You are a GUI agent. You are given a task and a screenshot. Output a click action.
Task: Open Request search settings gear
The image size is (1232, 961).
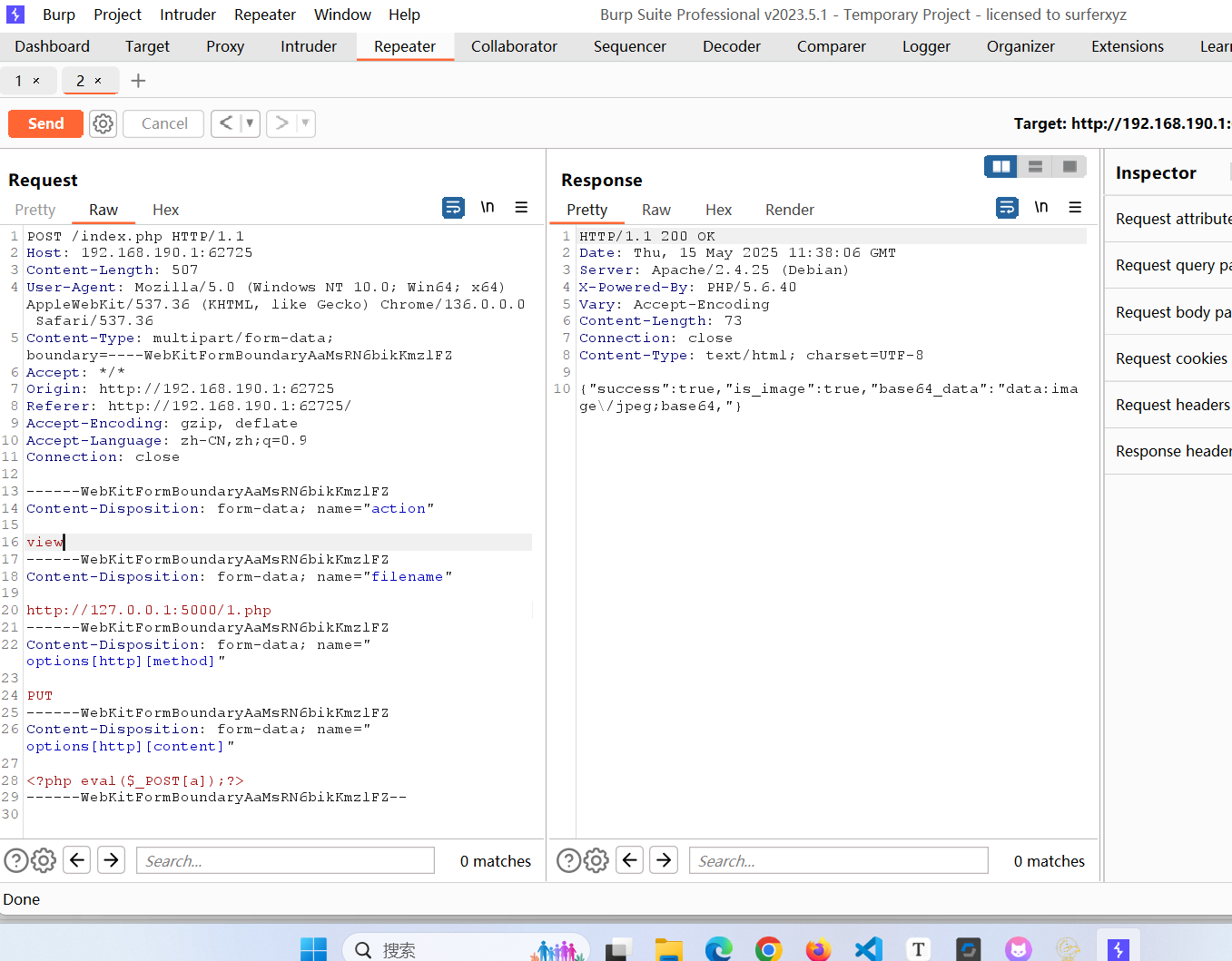(44, 860)
